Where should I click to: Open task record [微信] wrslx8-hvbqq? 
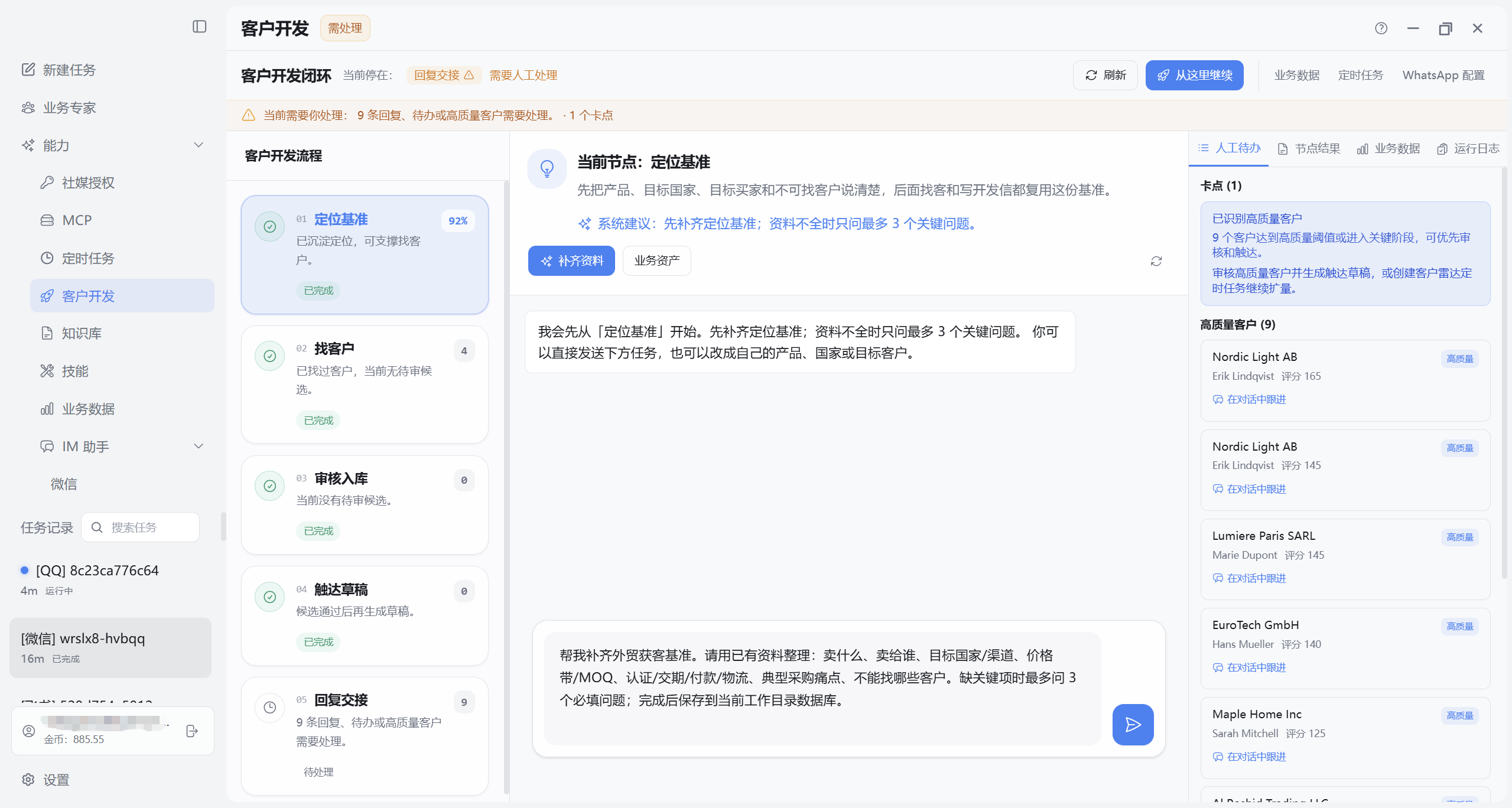coord(110,648)
